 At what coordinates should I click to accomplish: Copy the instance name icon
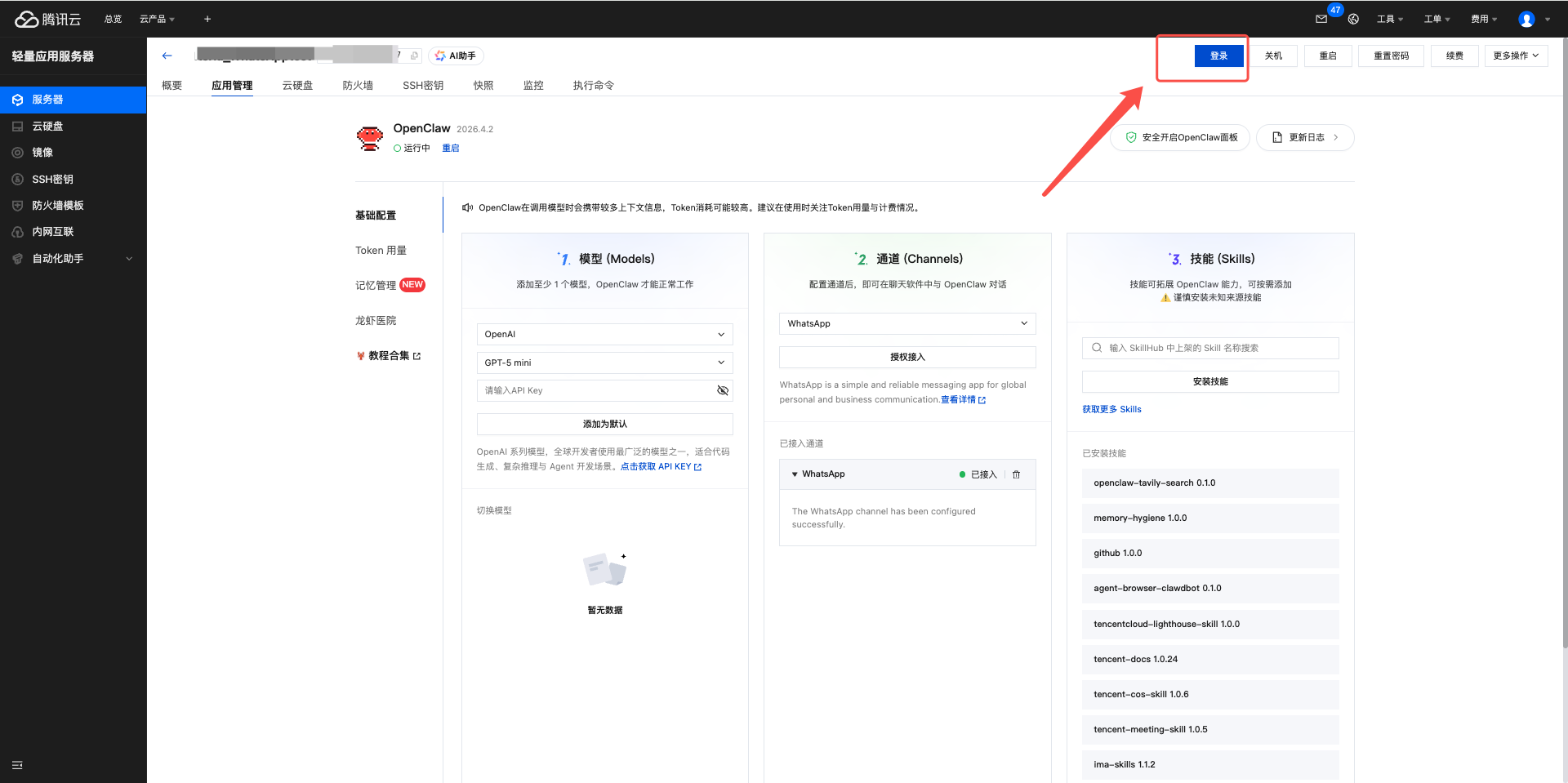point(414,56)
